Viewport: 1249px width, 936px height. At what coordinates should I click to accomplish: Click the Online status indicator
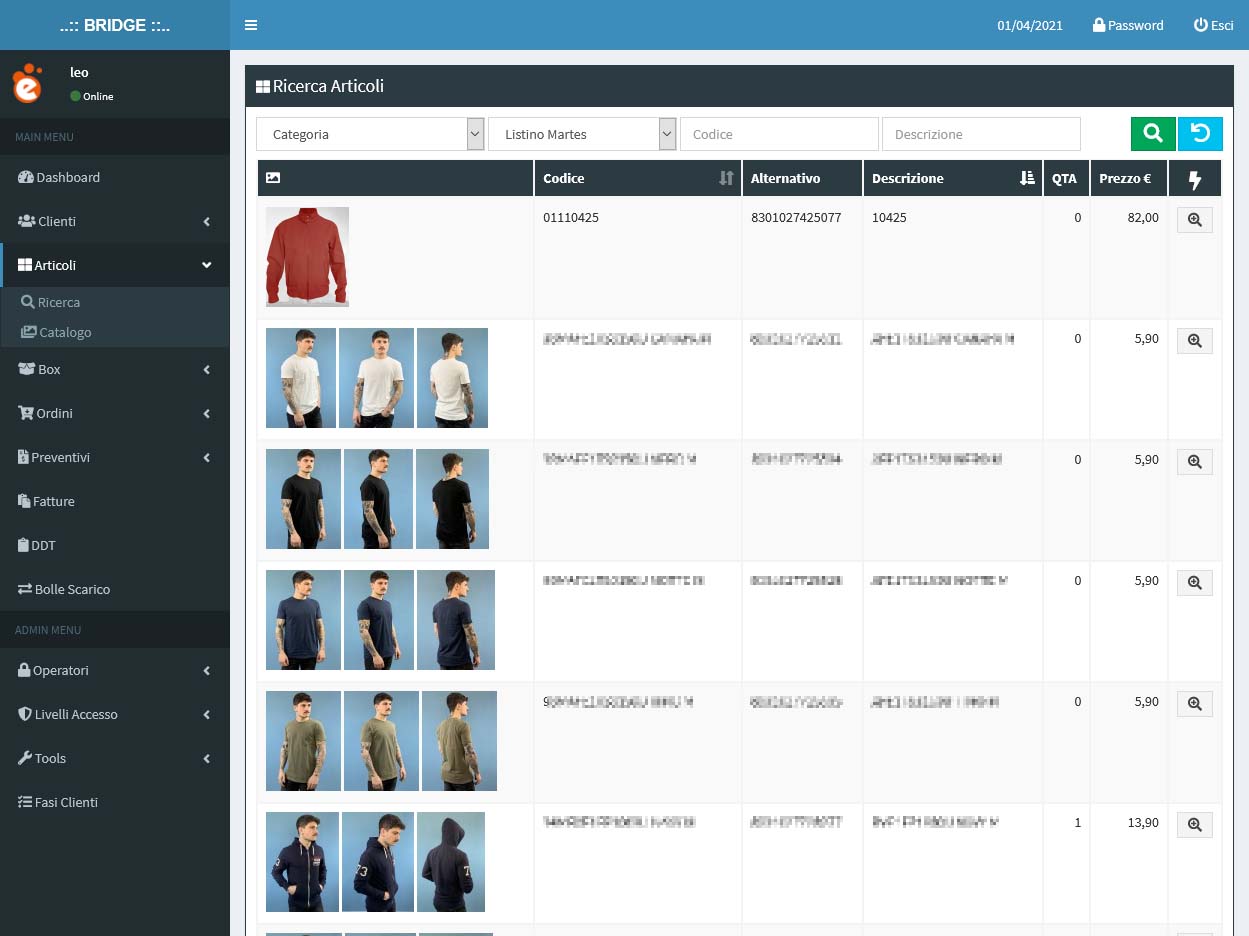(x=92, y=96)
